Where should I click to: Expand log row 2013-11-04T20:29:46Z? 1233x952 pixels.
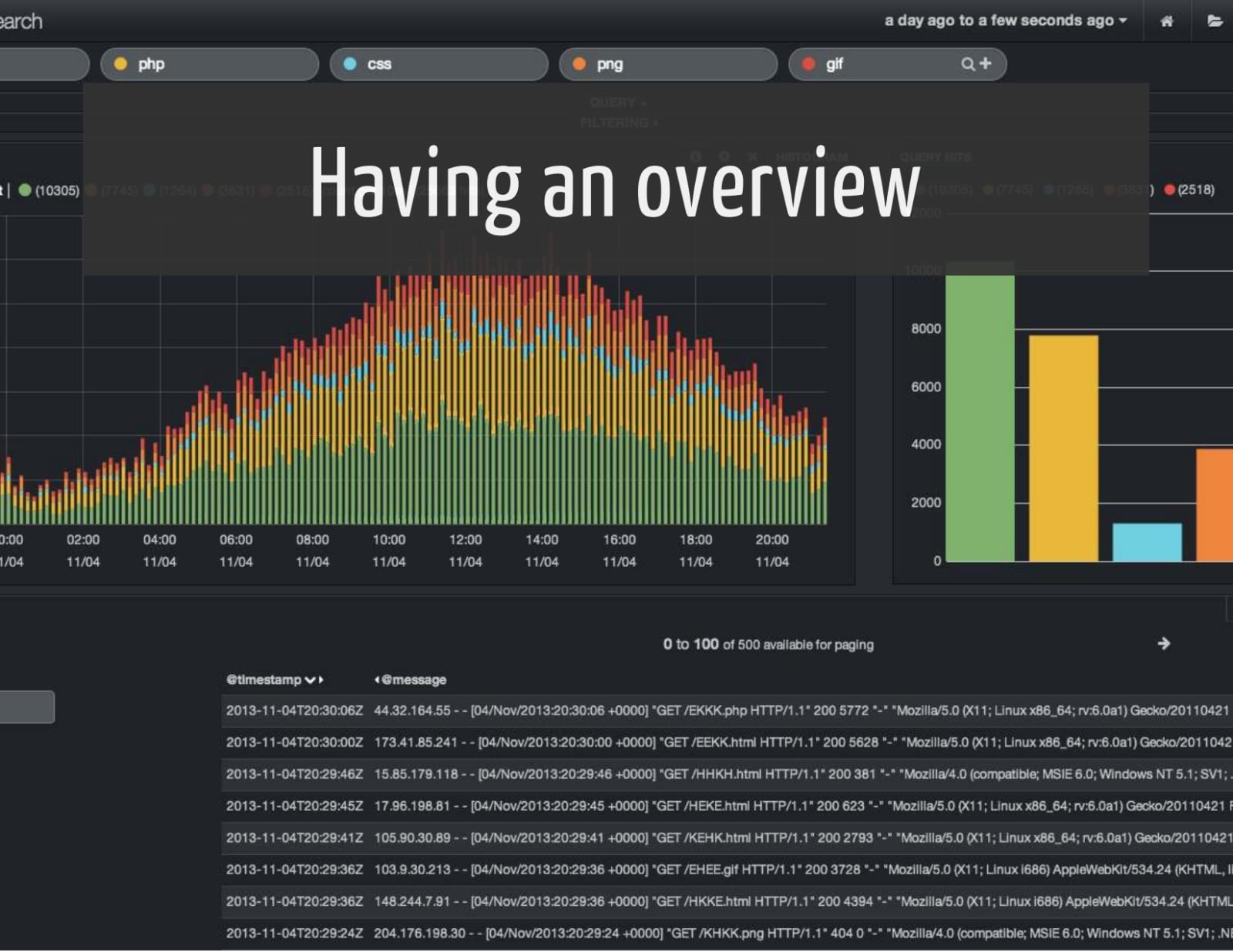[727, 774]
